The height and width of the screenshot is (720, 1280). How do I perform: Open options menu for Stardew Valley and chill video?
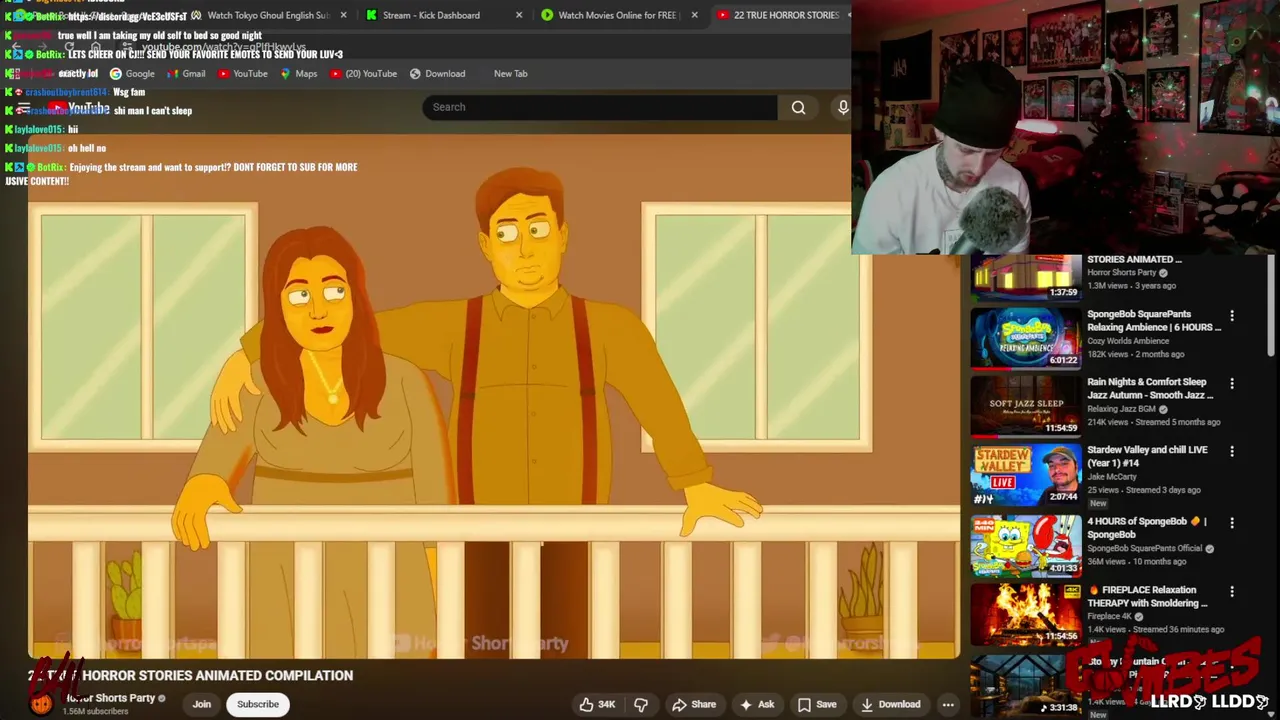1232,452
